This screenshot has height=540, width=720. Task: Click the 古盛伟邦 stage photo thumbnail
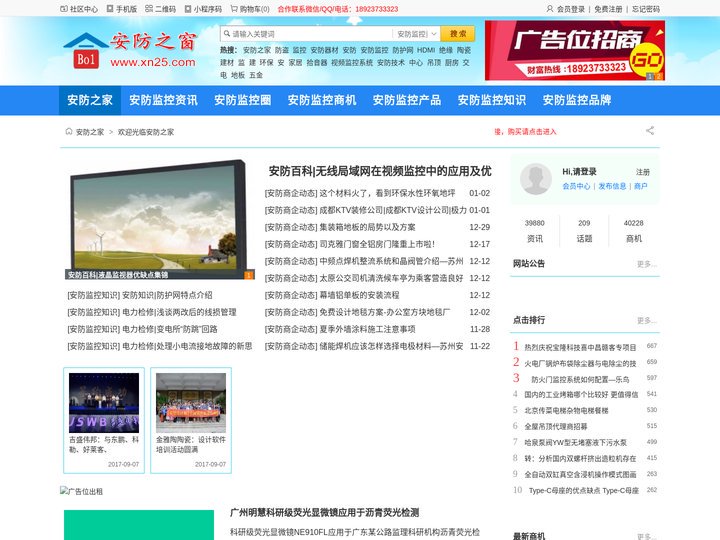(x=104, y=403)
